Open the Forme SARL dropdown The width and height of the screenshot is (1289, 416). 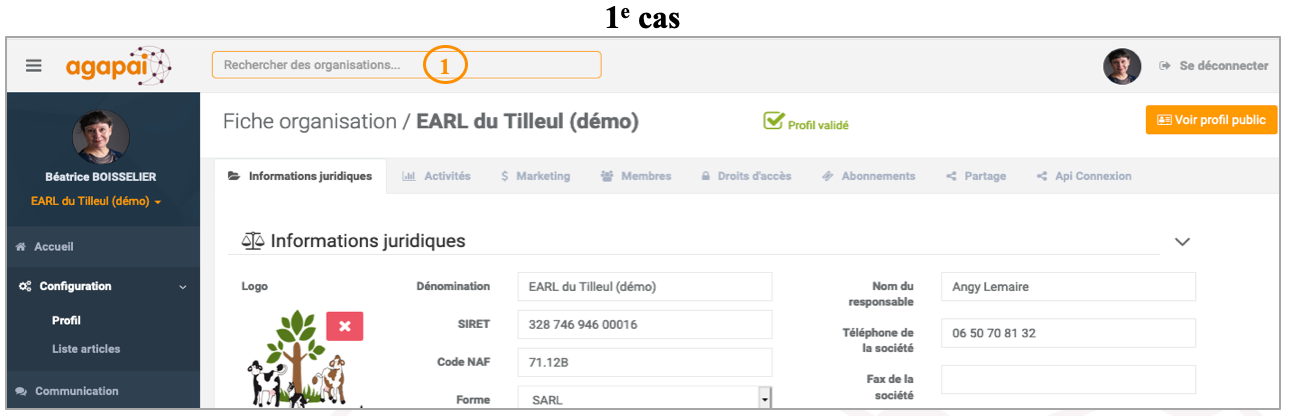[765, 400]
